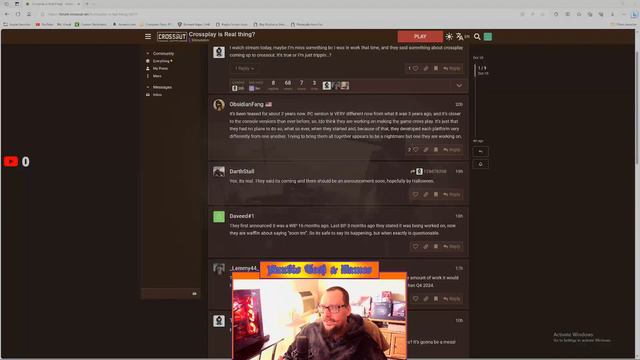Click the browser back arrow

(7, 14)
